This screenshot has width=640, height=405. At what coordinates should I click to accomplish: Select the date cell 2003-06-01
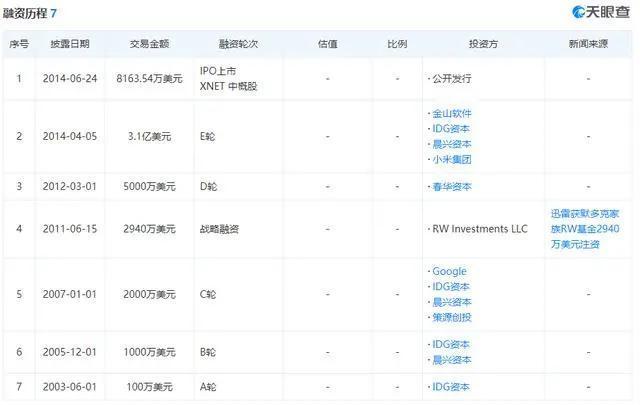70,387
